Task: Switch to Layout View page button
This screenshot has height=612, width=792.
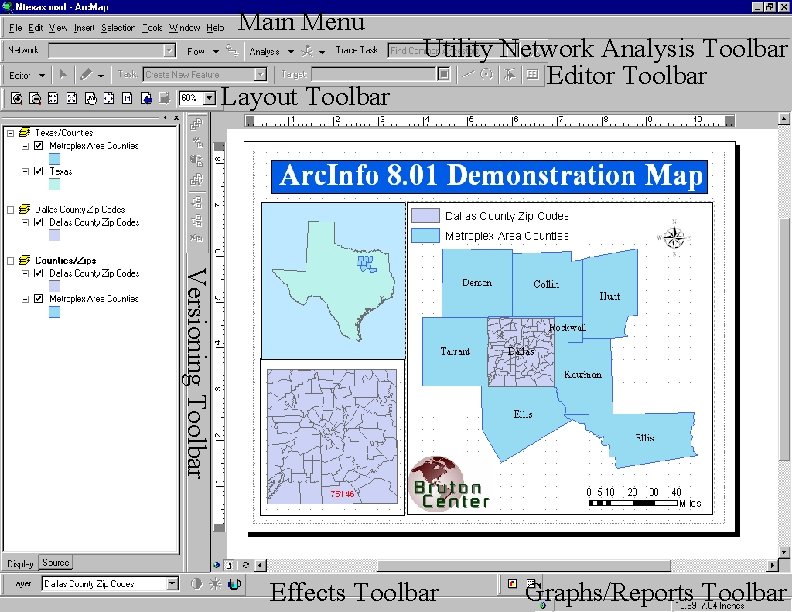Action: point(229,565)
